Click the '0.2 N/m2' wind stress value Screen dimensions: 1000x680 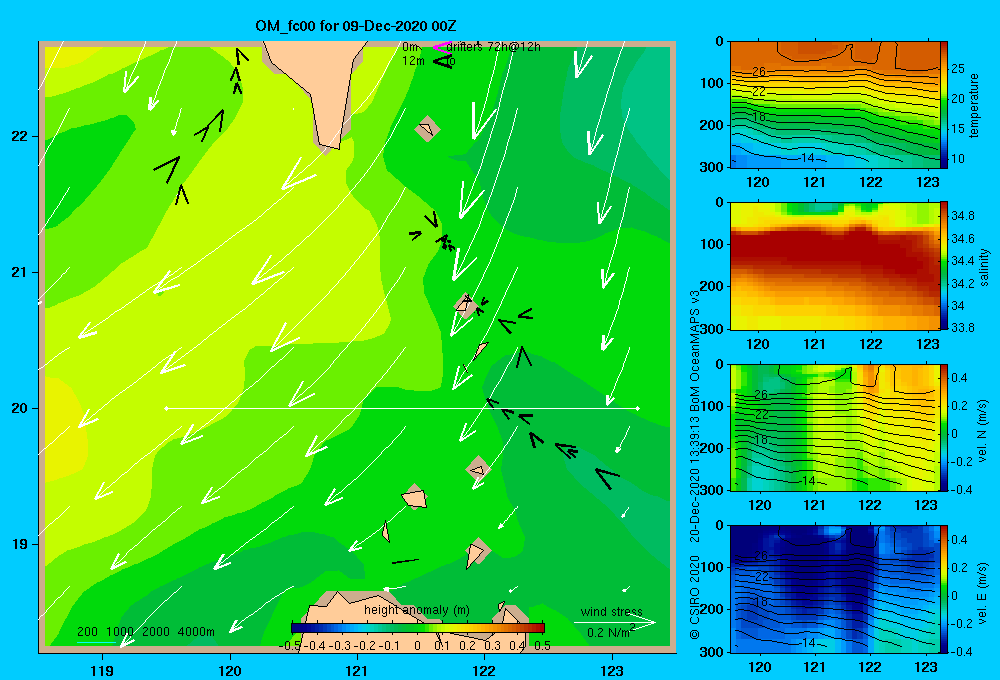(x=611, y=632)
